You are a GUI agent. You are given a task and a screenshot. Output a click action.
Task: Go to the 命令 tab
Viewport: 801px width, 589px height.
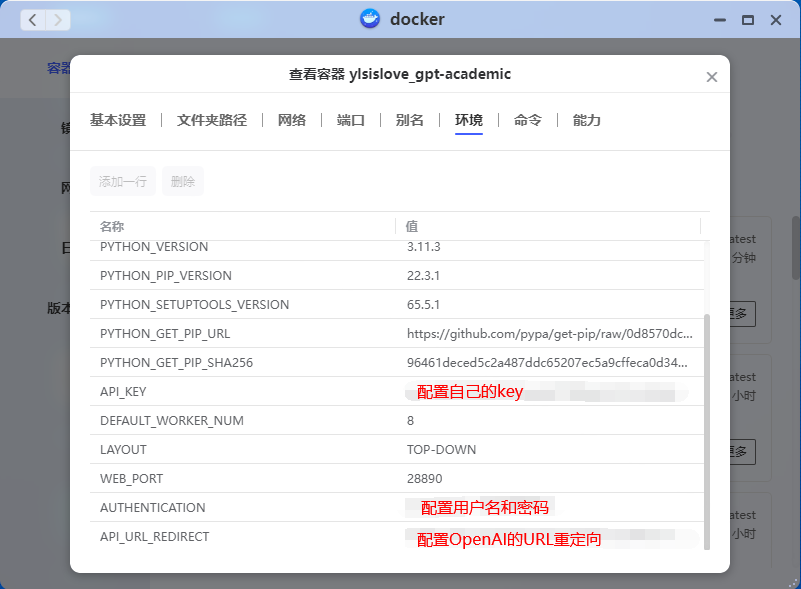(528, 120)
